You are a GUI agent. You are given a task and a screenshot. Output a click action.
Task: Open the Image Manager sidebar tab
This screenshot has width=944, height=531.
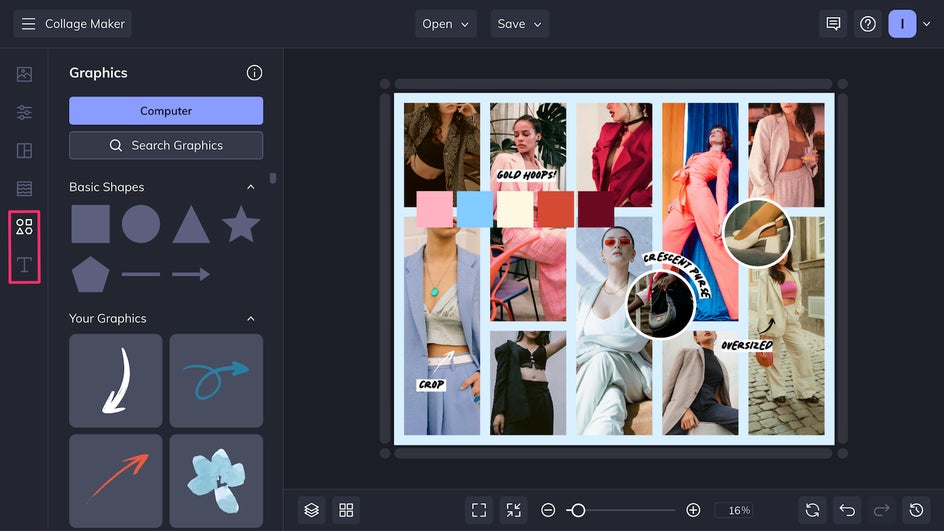24,74
